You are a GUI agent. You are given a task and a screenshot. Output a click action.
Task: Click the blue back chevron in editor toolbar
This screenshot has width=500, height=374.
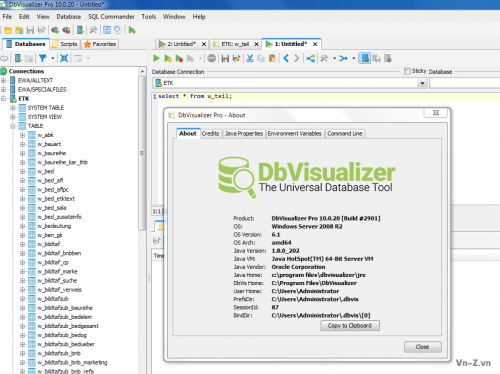click(286, 58)
